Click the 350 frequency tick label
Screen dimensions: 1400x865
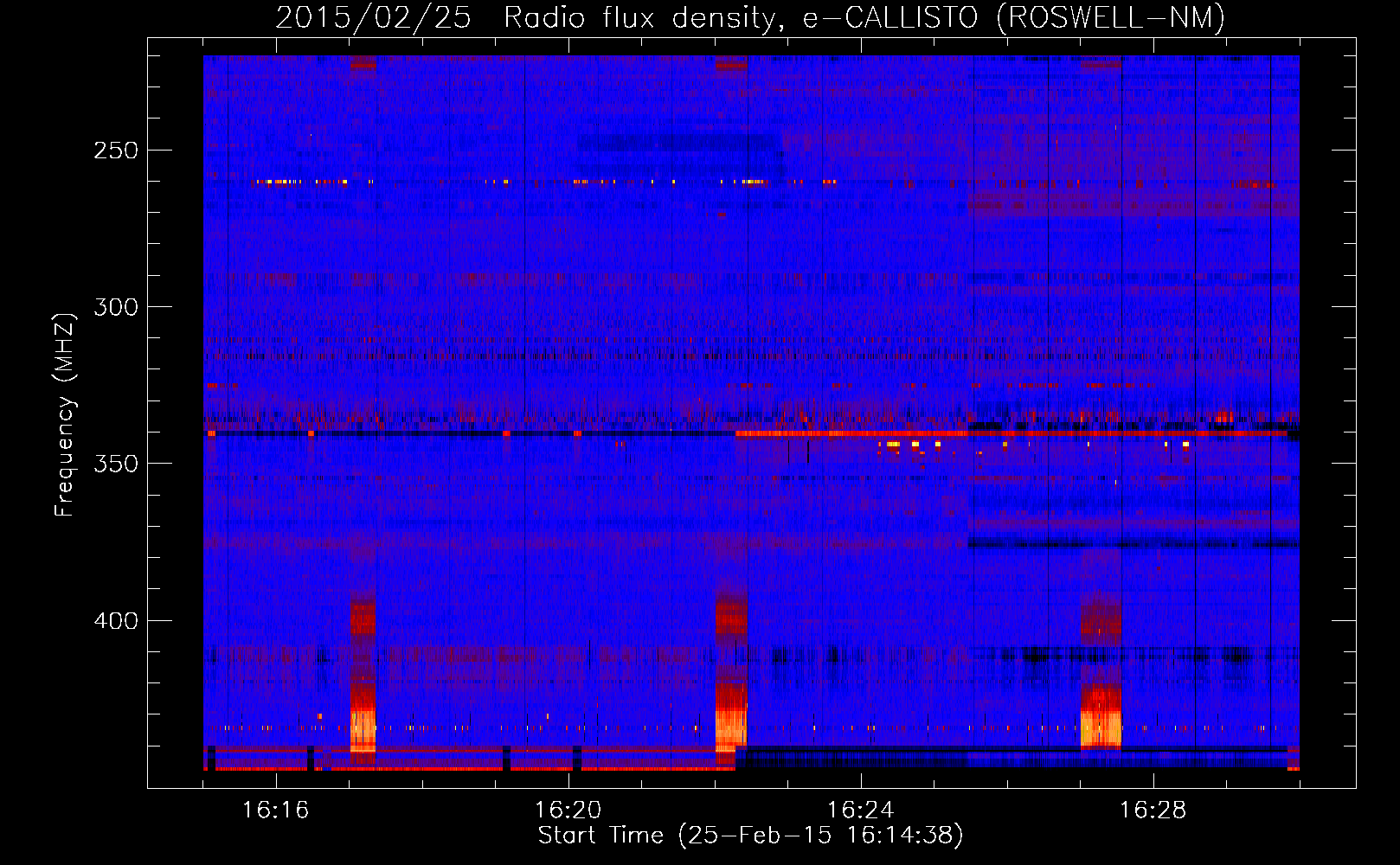(x=115, y=464)
